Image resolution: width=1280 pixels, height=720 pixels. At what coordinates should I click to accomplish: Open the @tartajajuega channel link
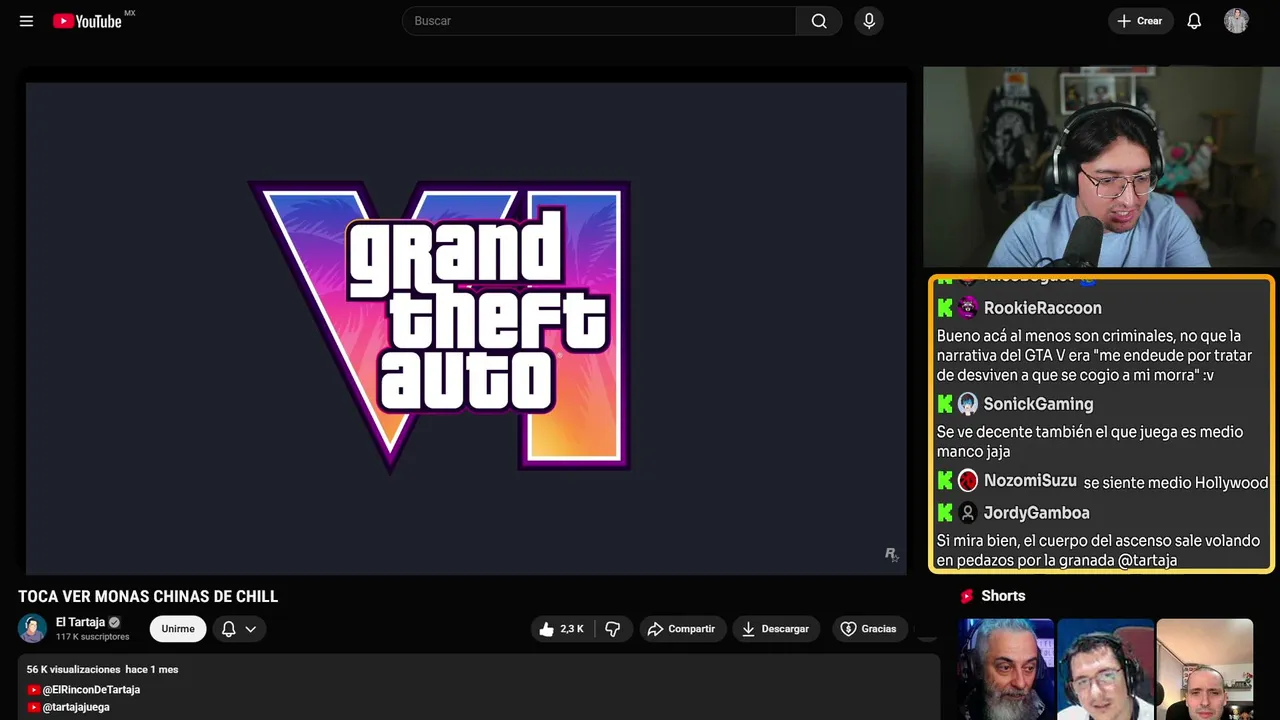pyautogui.click(x=76, y=707)
